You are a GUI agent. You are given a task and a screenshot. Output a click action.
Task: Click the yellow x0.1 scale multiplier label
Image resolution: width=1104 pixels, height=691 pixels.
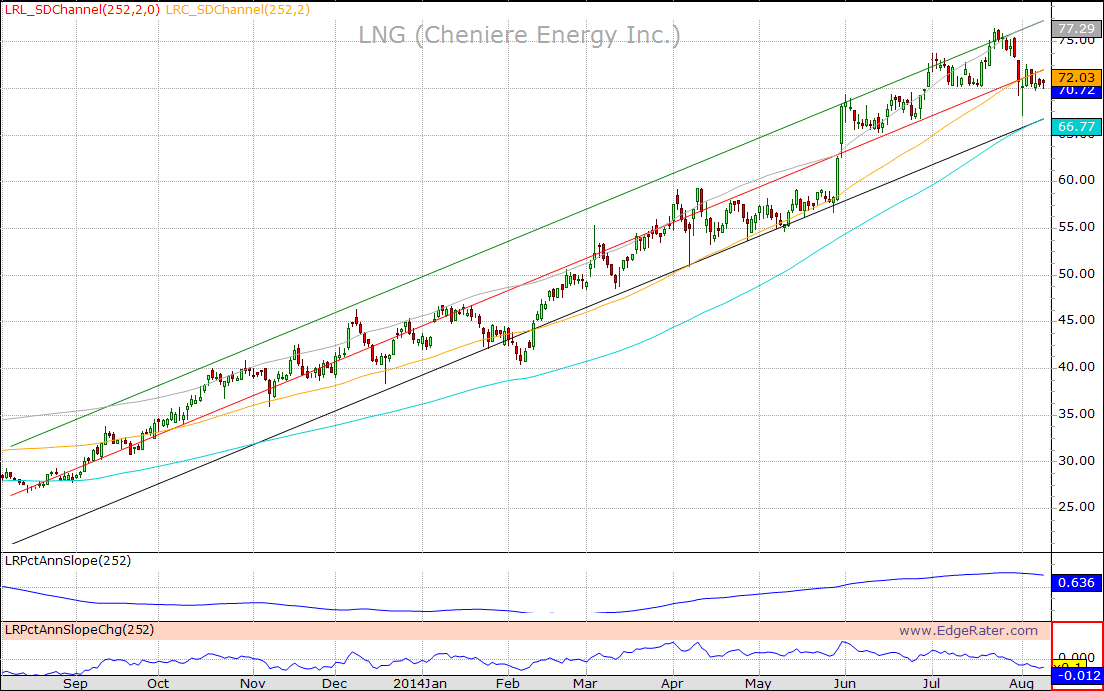(x=1068, y=665)
